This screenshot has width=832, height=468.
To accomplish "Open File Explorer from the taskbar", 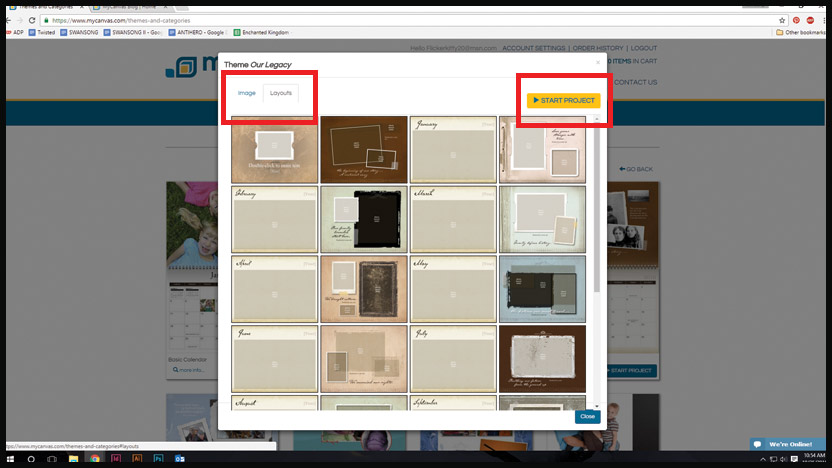I will pos(73,458).
